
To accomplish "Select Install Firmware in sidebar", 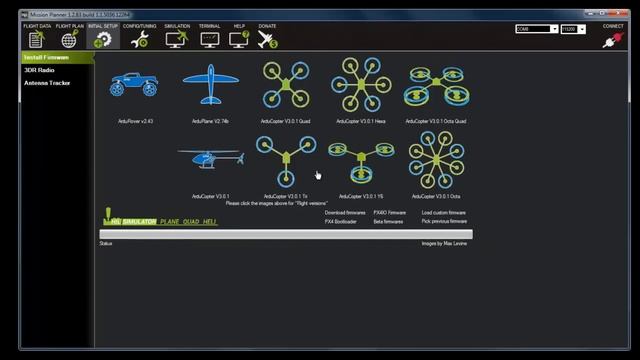I will 58,58.
